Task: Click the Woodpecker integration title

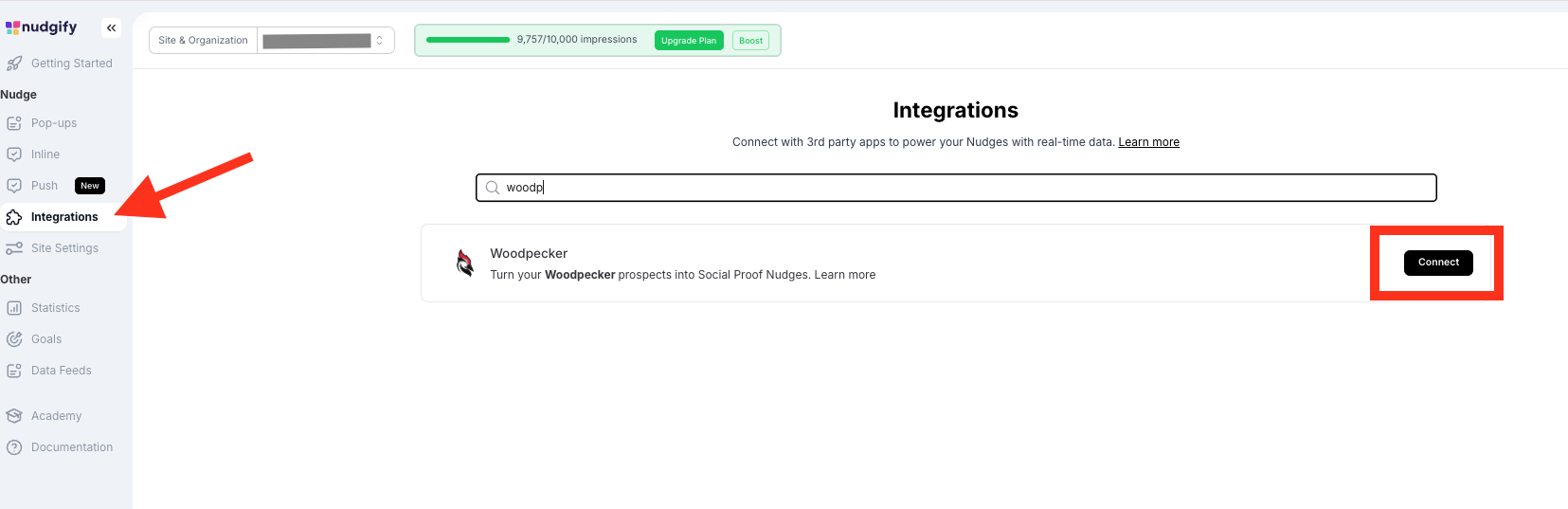Action: (x=529, y=253)
